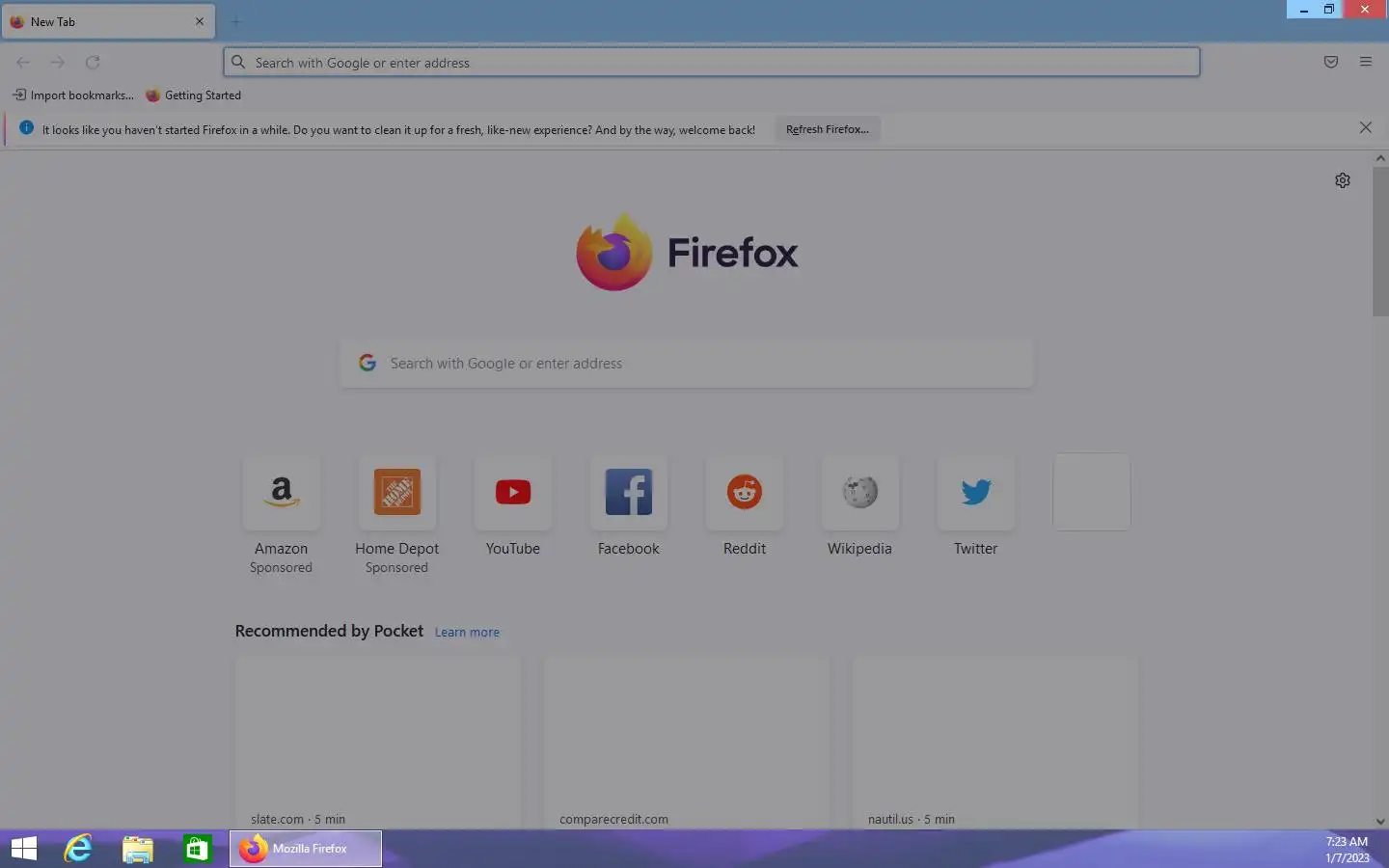Open the Windows Store taskbar icon
This screenshot has height=868, width=1389.
click(x=198, y=849)
